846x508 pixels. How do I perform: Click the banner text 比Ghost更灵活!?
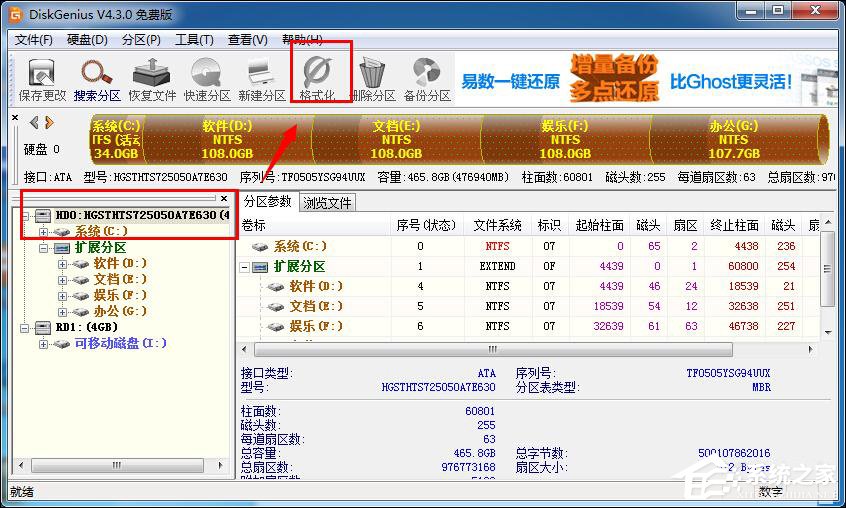(x=731, y=81)
